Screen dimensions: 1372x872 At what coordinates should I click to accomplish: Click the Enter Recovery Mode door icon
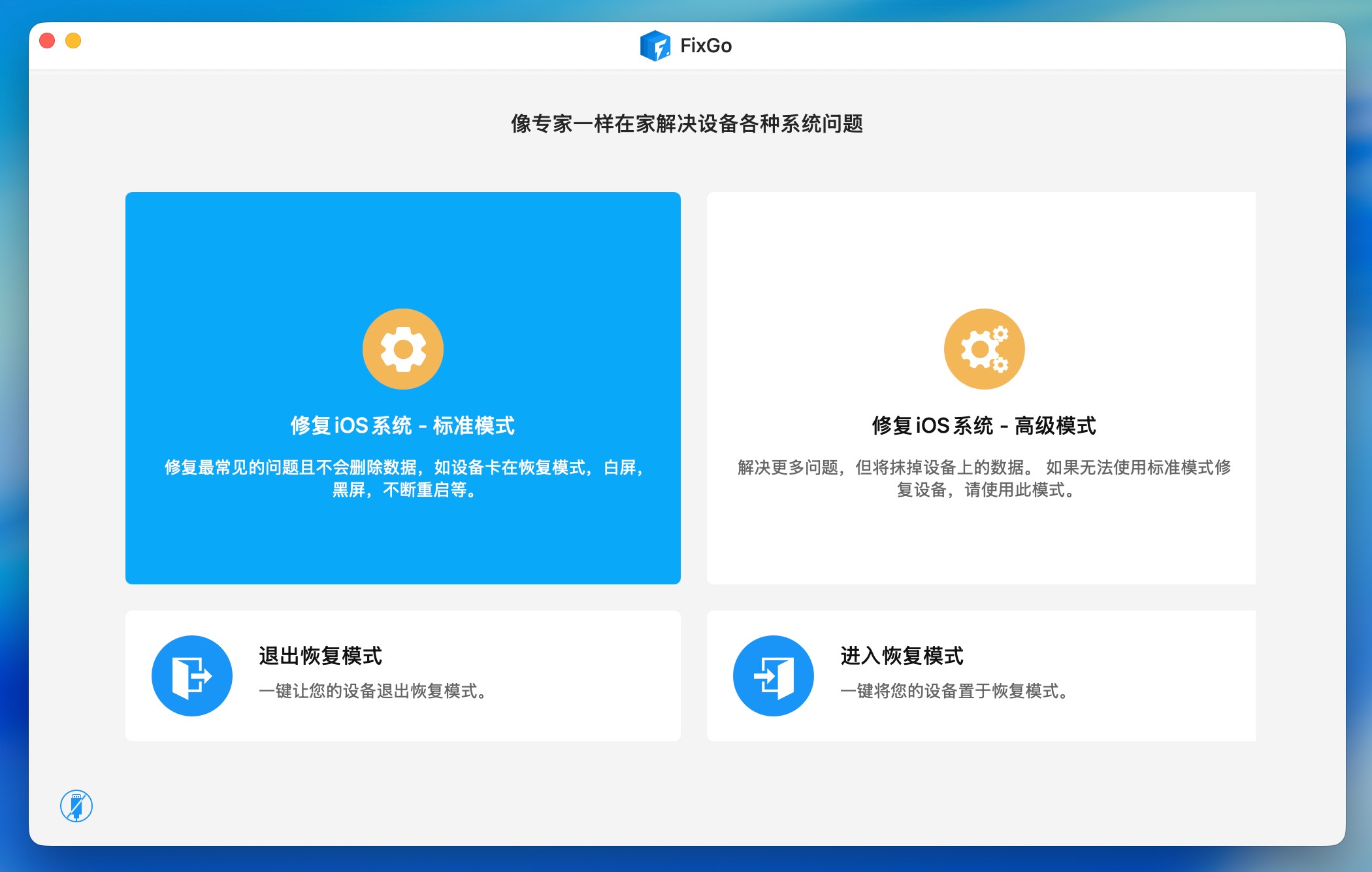pyautogui.click(x=773, y=675)
